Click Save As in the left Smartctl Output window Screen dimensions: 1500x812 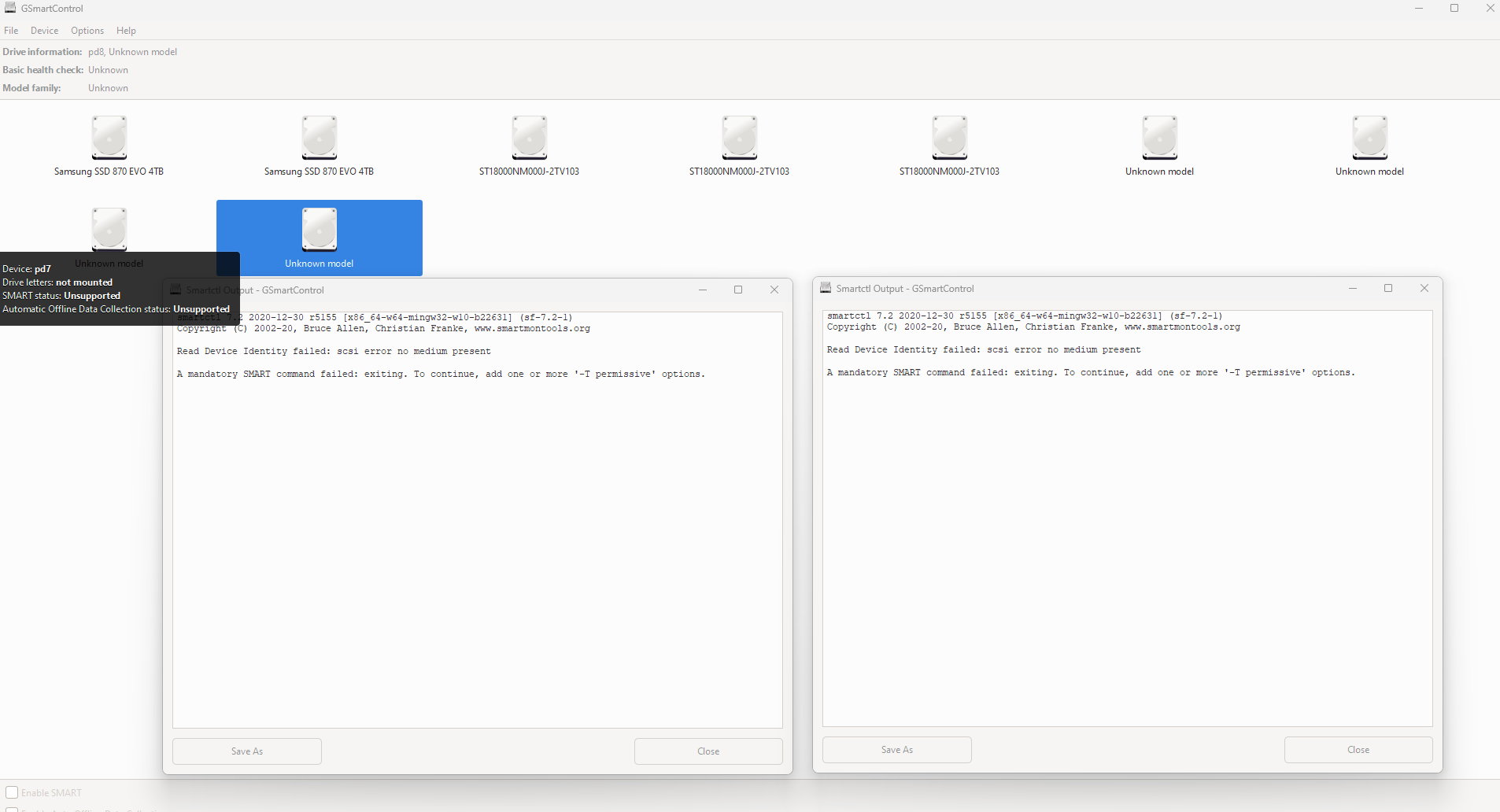click(247, 751)
